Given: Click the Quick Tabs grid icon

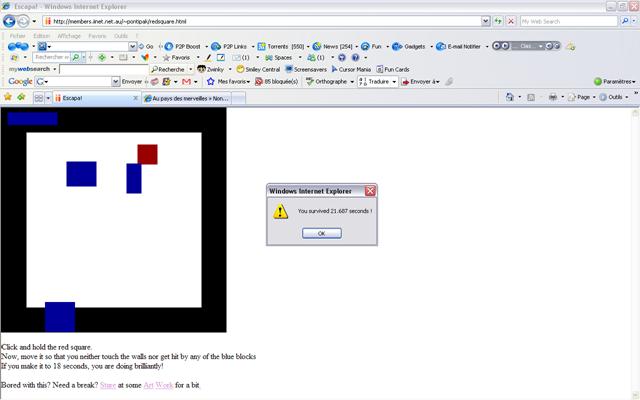Looking at the screenshot, I should (38, 98).
